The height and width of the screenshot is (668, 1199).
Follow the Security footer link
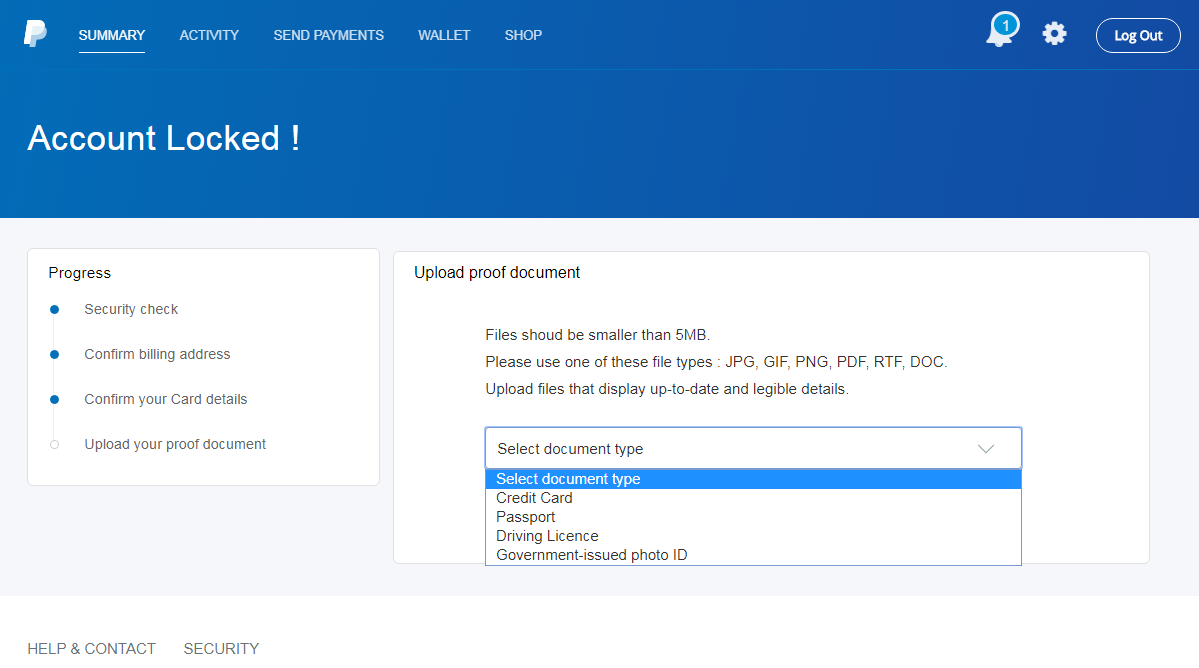point(221,649)
